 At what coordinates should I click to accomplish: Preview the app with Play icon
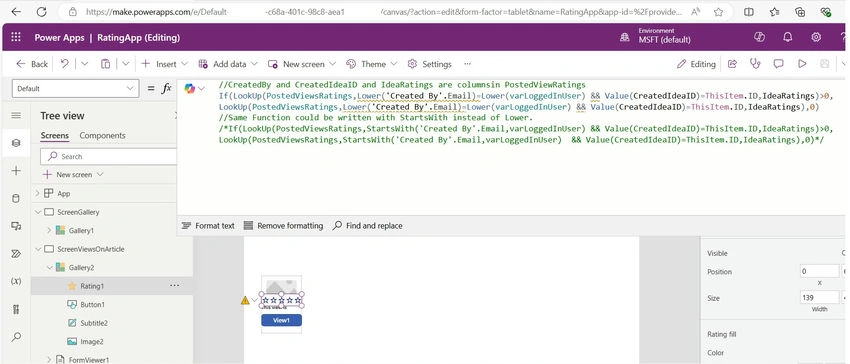click(x=802, y=64)
